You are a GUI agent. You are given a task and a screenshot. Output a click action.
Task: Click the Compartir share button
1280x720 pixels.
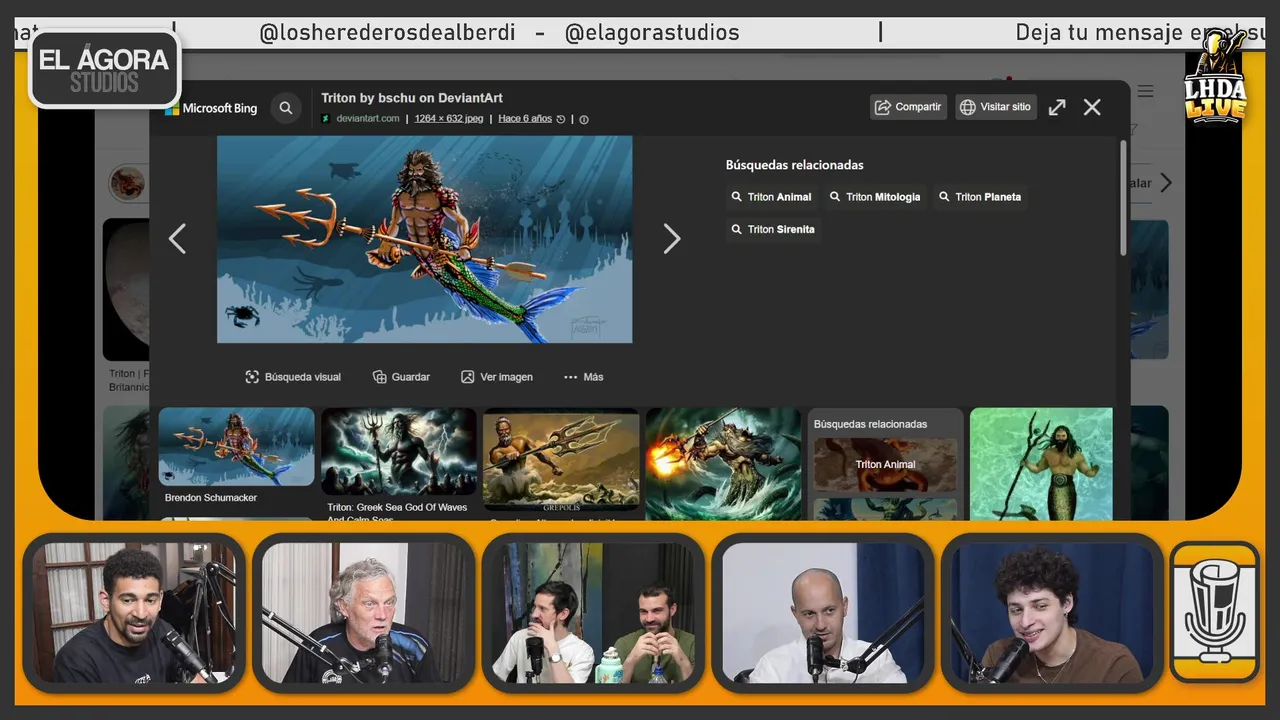[908, 107]
